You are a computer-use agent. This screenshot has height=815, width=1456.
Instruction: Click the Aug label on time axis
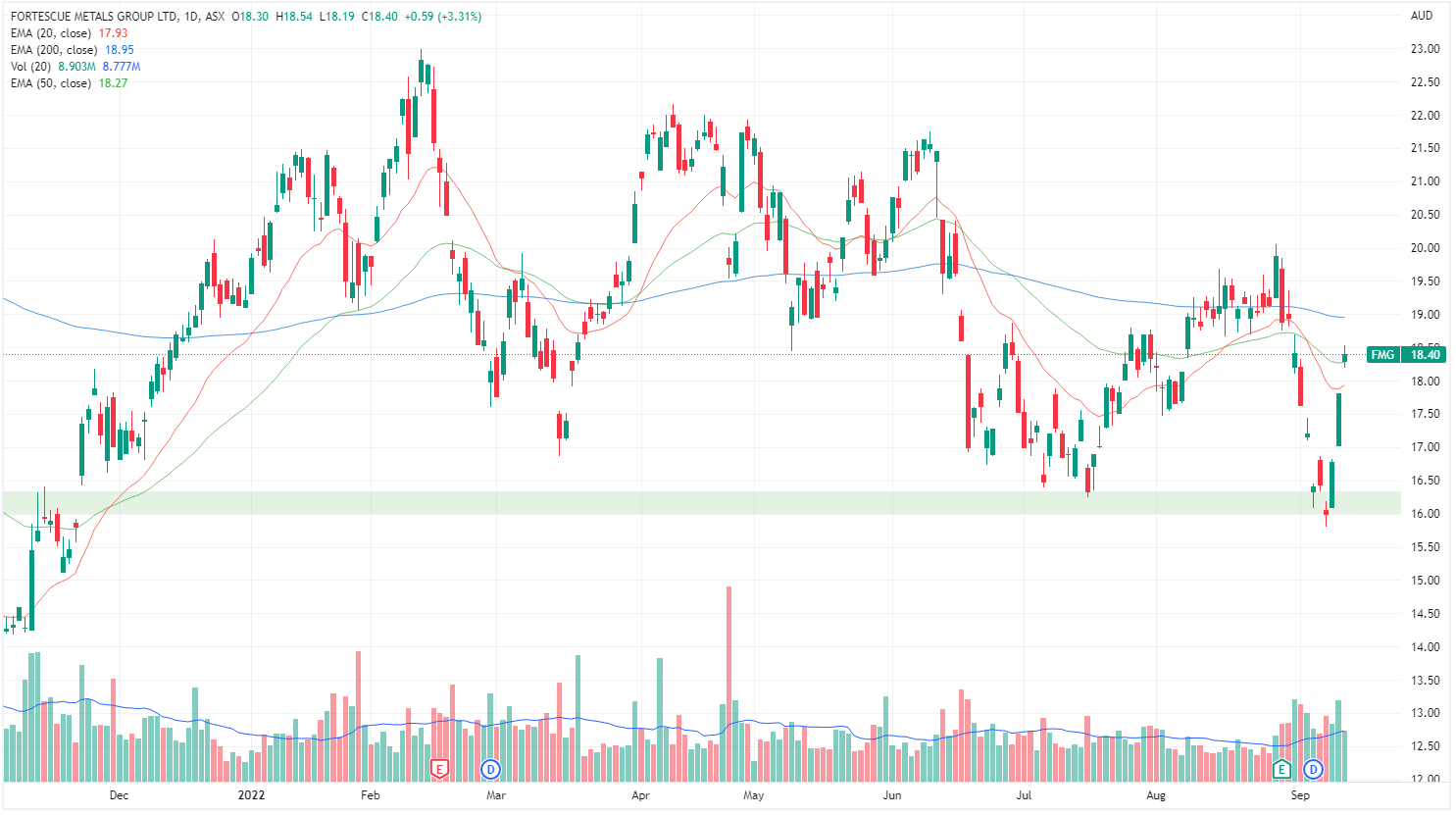[x=1156, y=795]
